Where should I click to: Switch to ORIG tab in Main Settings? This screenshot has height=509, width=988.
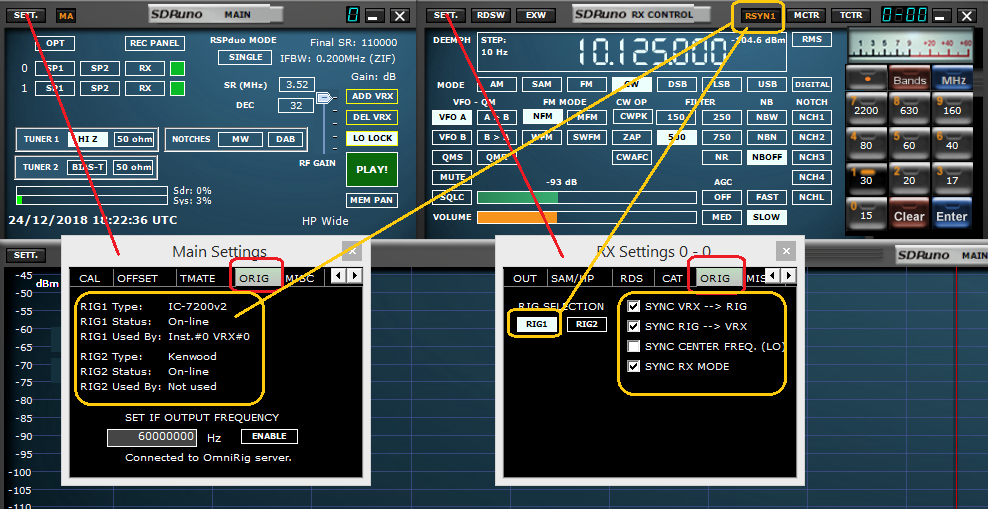(254, 278)
